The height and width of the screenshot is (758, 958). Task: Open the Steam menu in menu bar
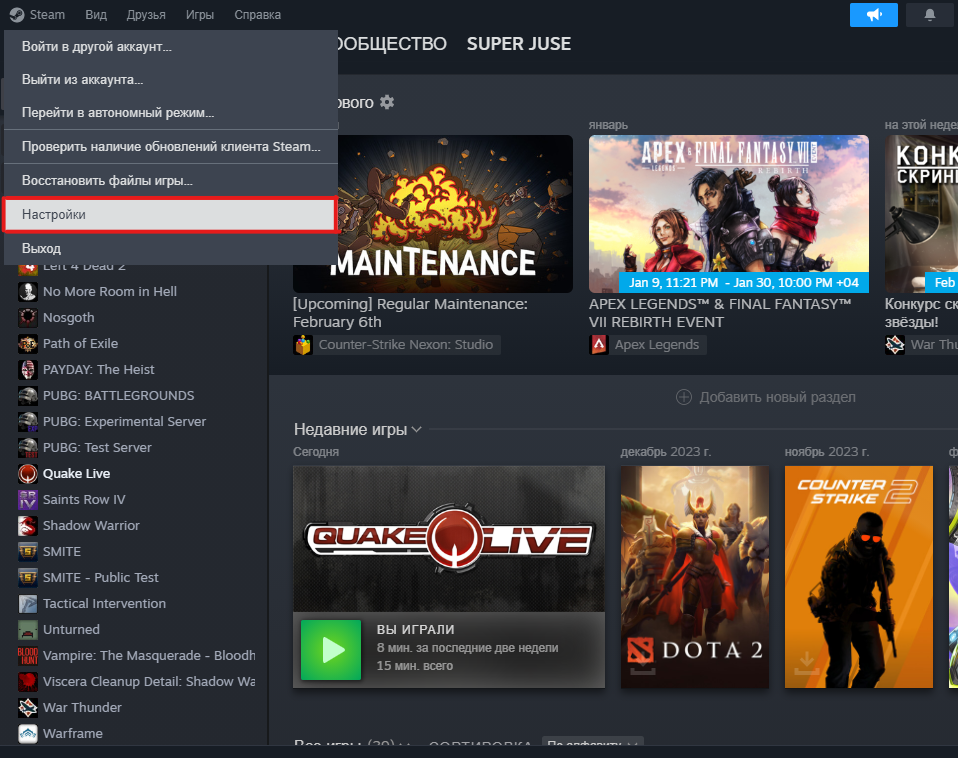[x=37, y=15]
